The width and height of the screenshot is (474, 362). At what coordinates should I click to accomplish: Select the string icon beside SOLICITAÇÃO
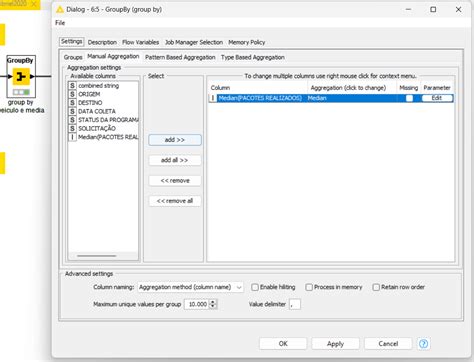(x=72, y=128)
